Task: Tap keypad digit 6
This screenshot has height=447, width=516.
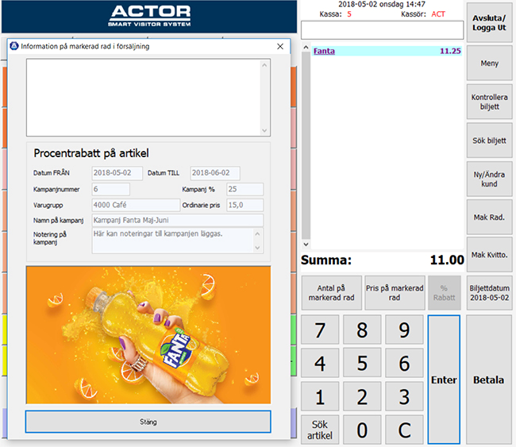Action: [x=404, y=363]
